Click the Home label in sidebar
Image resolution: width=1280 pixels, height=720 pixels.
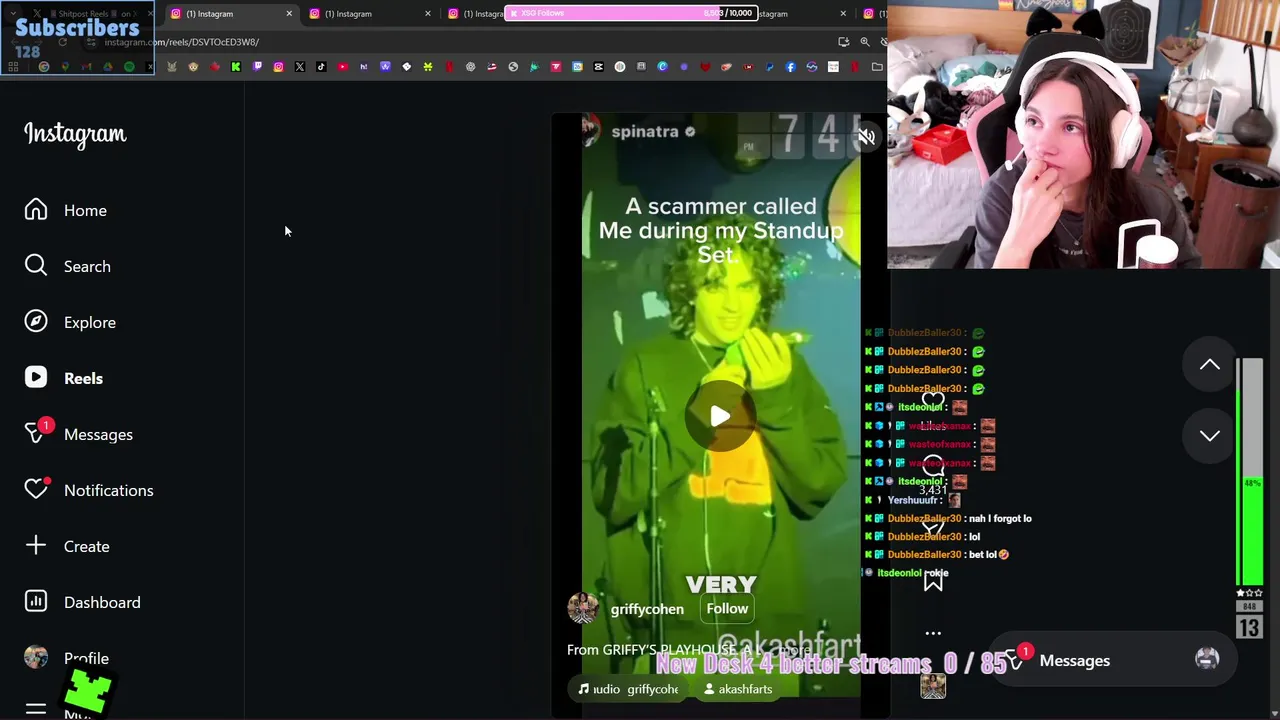(85, 211)
